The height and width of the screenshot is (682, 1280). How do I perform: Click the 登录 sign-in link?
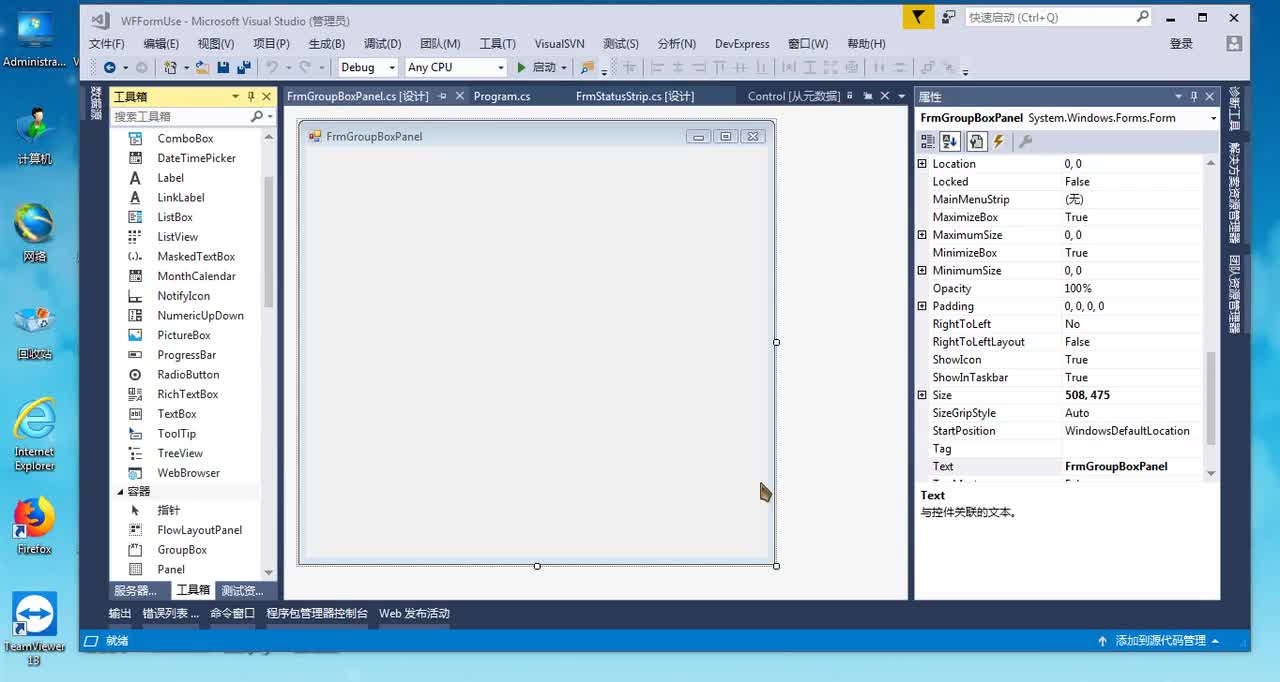1181,43
